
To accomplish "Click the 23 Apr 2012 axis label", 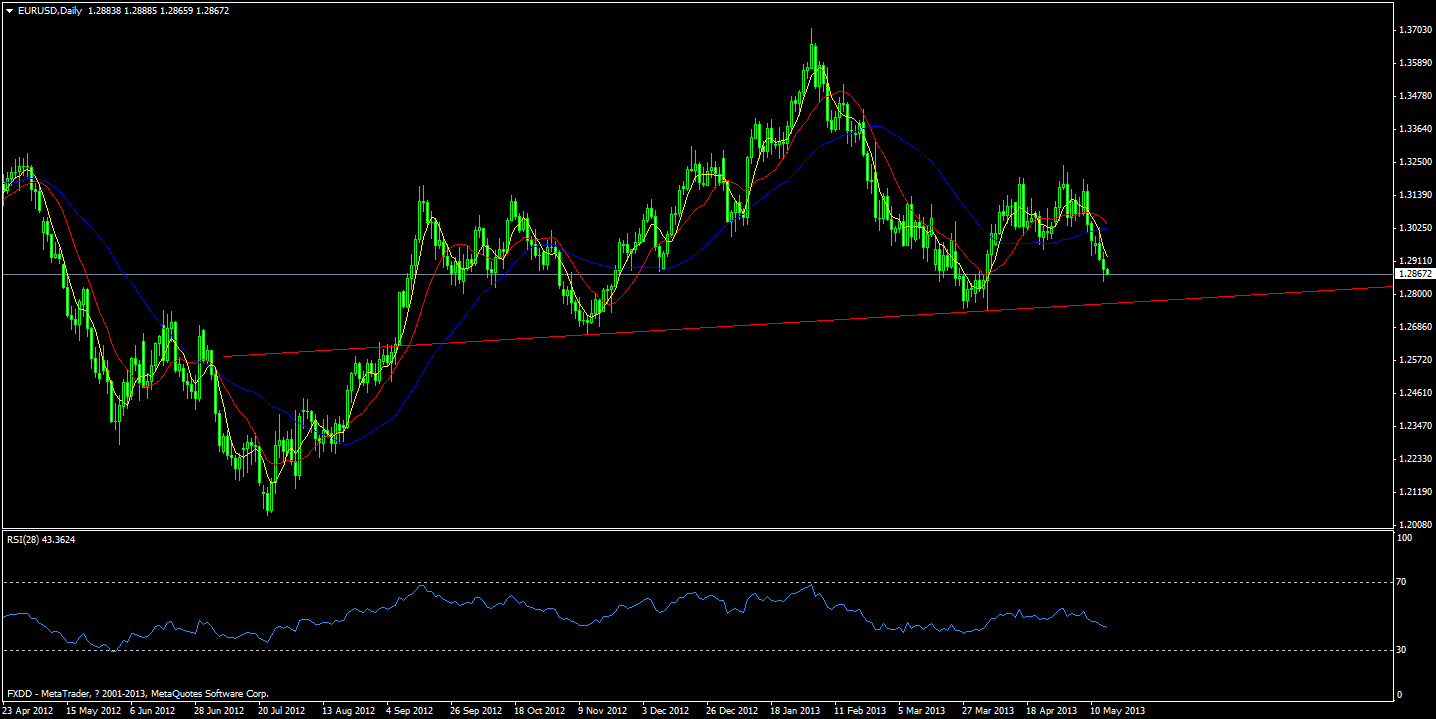I will point(29,711).
